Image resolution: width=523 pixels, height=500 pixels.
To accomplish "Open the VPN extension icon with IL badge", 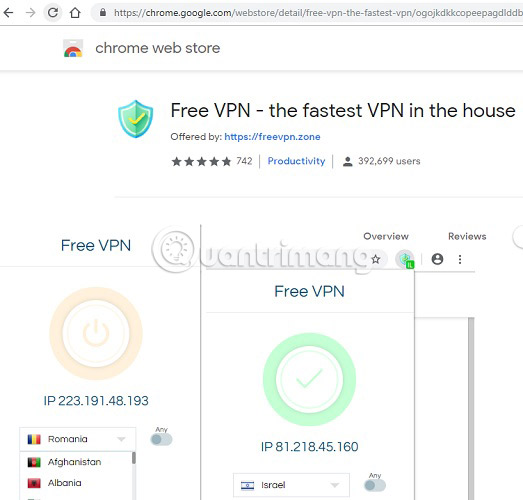I will tap(405, 259).
